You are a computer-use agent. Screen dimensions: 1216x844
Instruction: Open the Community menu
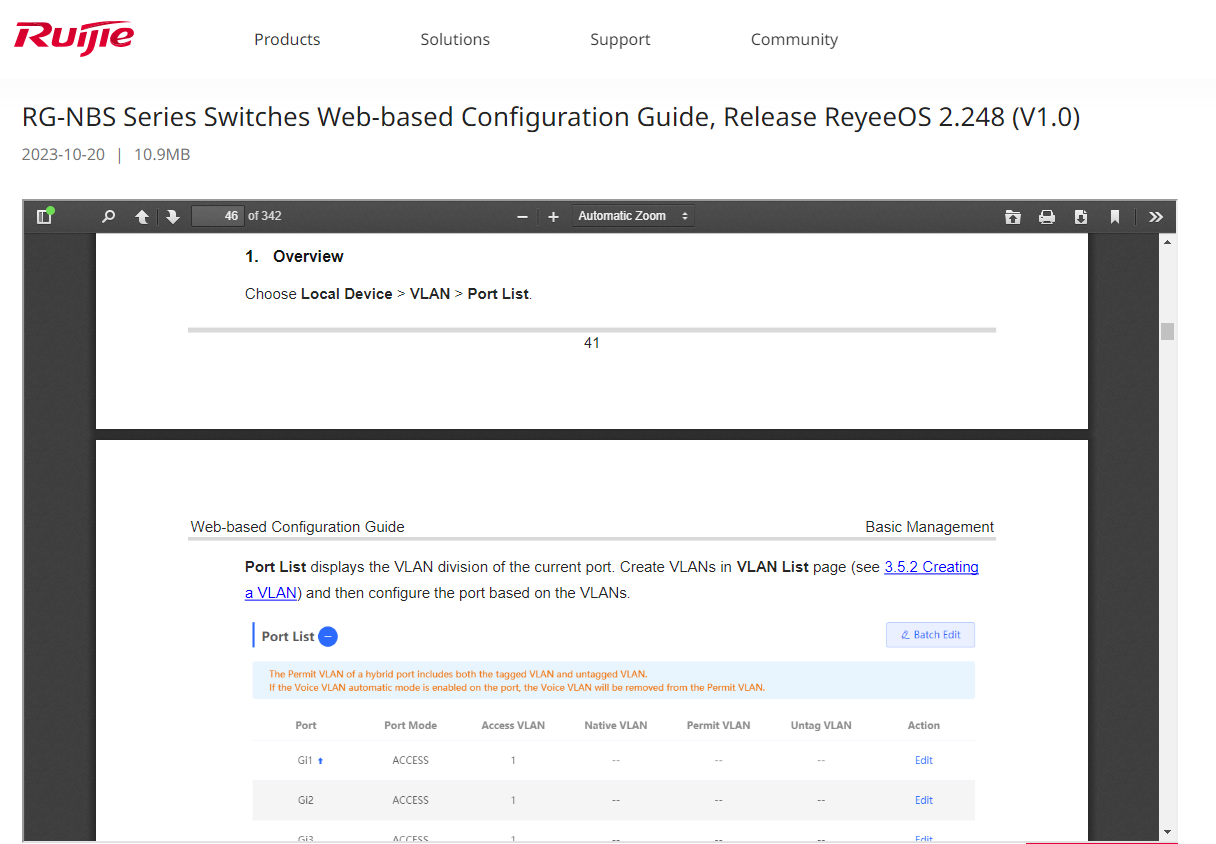[794, 39]
